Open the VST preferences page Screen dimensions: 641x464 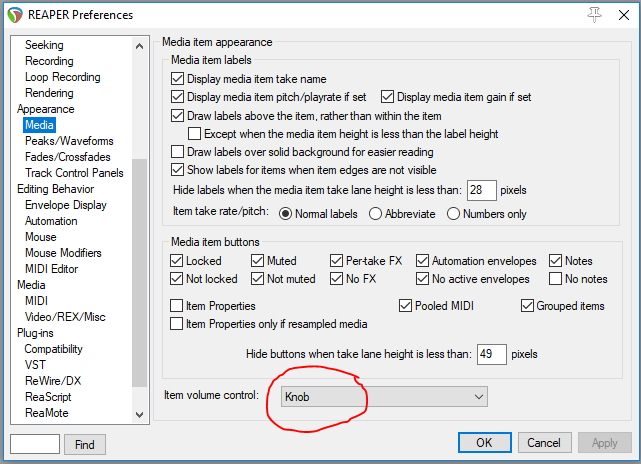click(x=35, y=365)
